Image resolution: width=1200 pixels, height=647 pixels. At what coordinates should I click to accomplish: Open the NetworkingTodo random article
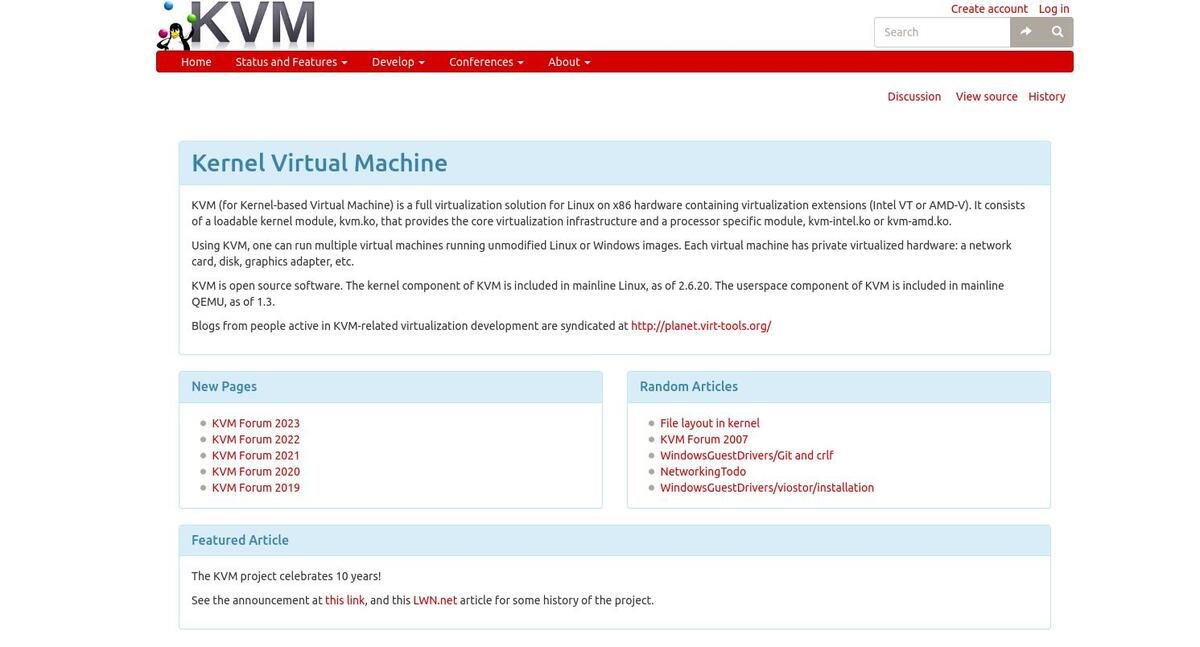(x=703, y=470)
